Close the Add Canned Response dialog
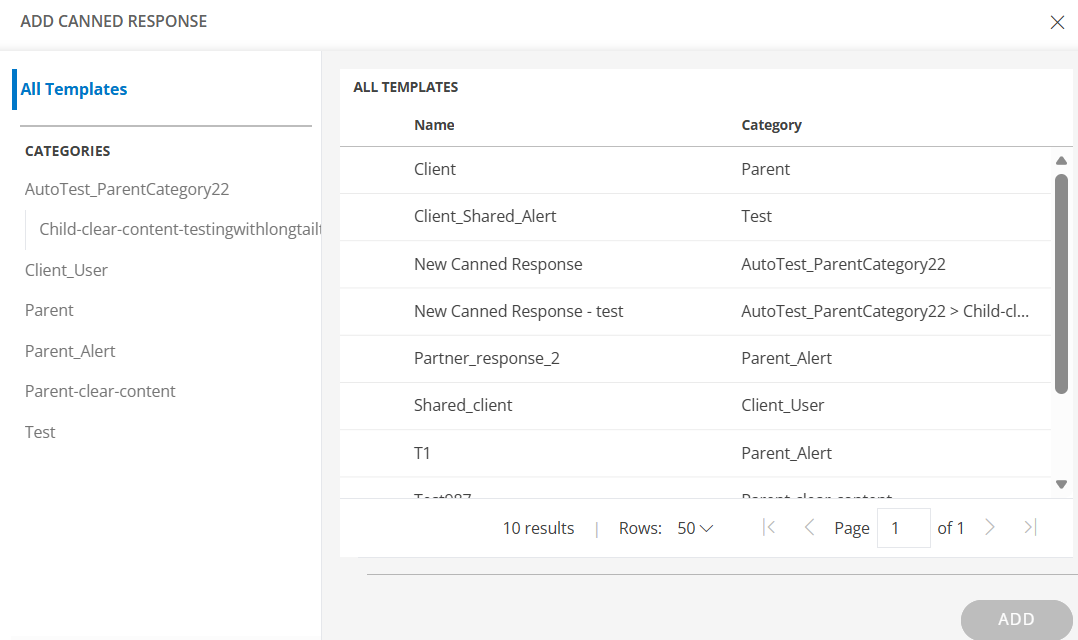Image resolution: width=1078 pixels, height=640 pixels. [1057, 22]
